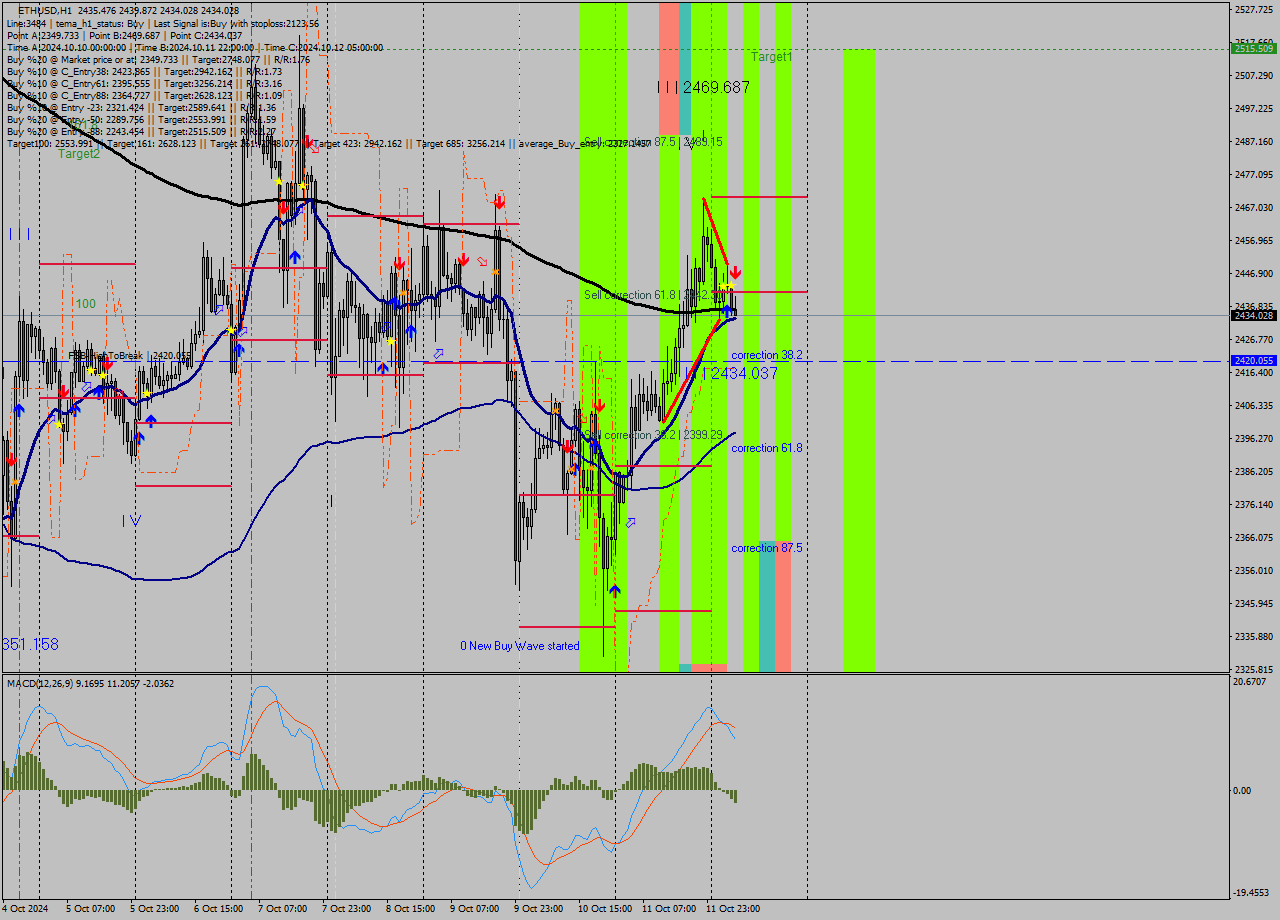Click the 'correction 87.5' label

tap(767, 548)
